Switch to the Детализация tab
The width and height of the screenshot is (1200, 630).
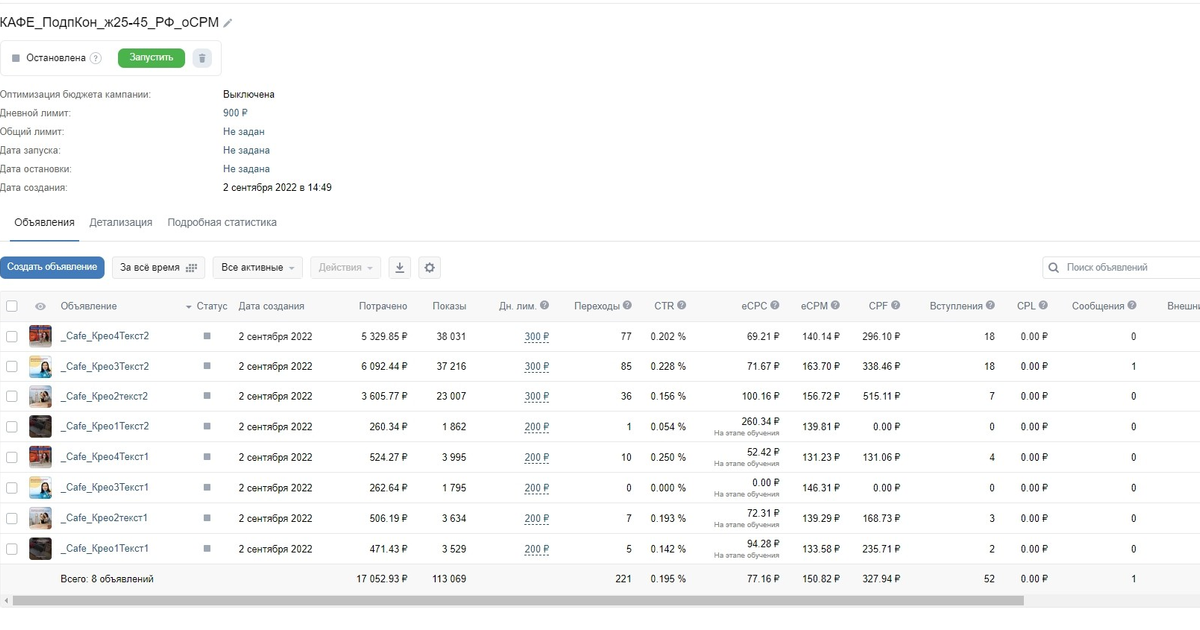[121, 222]
